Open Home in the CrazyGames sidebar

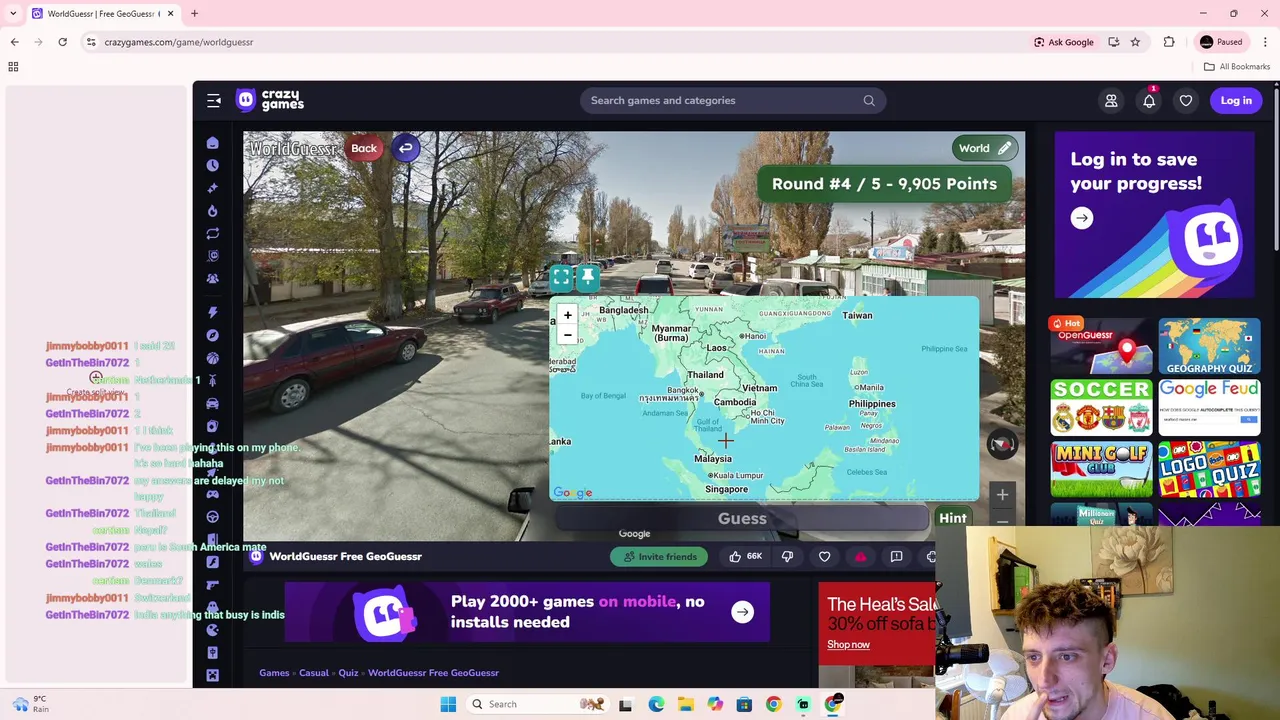pyautogui.click(x=212, y=143)
